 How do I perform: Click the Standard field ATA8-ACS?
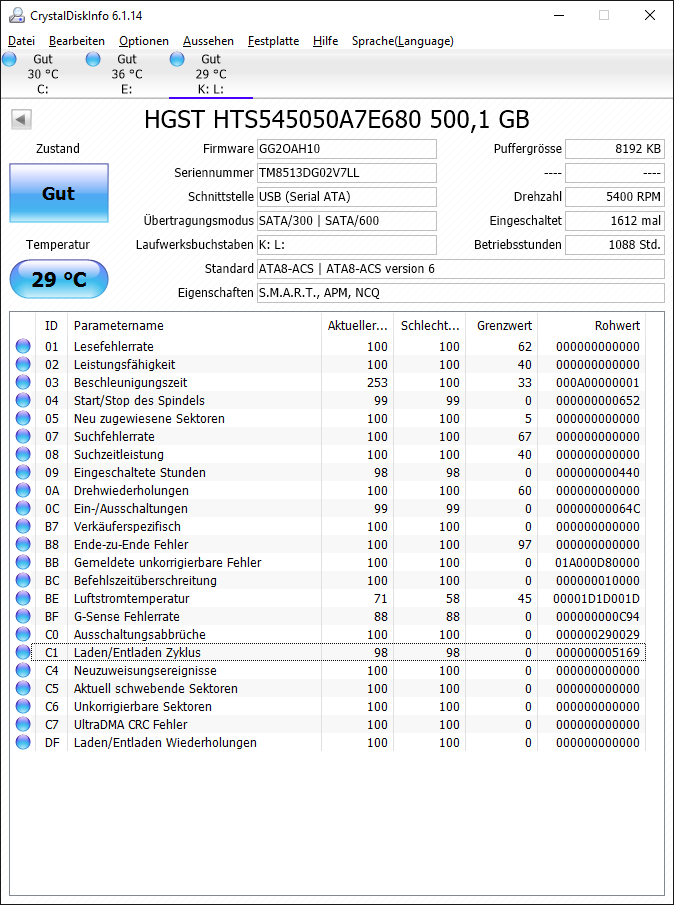tap(460, 269)
